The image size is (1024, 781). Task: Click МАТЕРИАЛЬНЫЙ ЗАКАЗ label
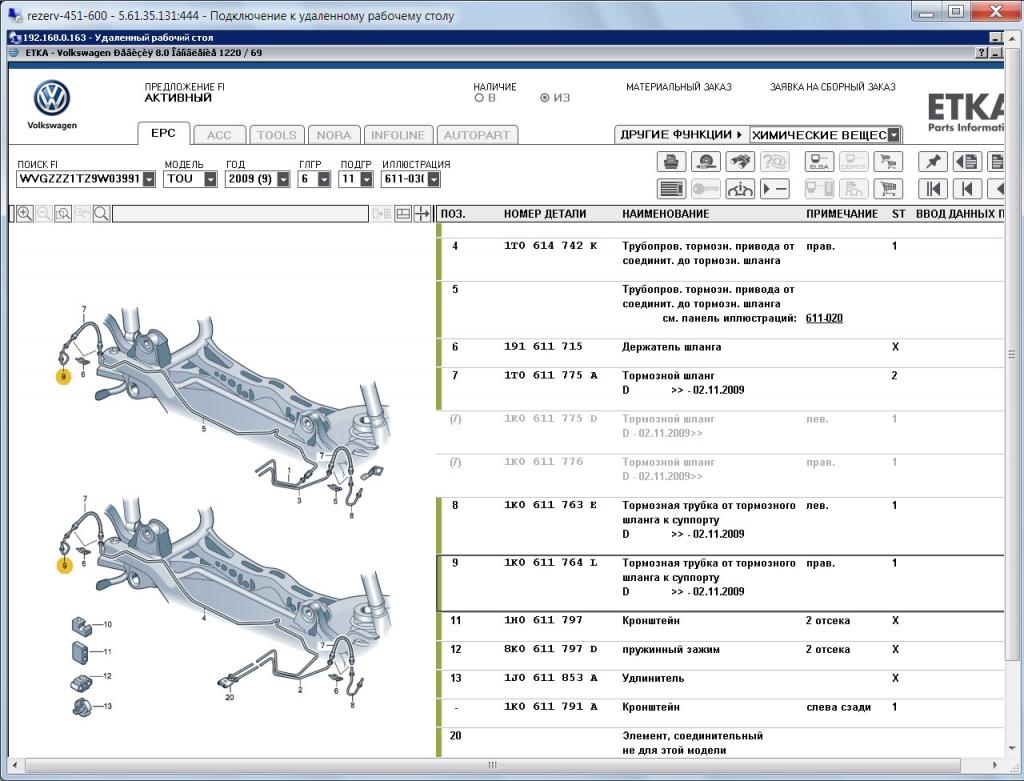coord(679,87)
